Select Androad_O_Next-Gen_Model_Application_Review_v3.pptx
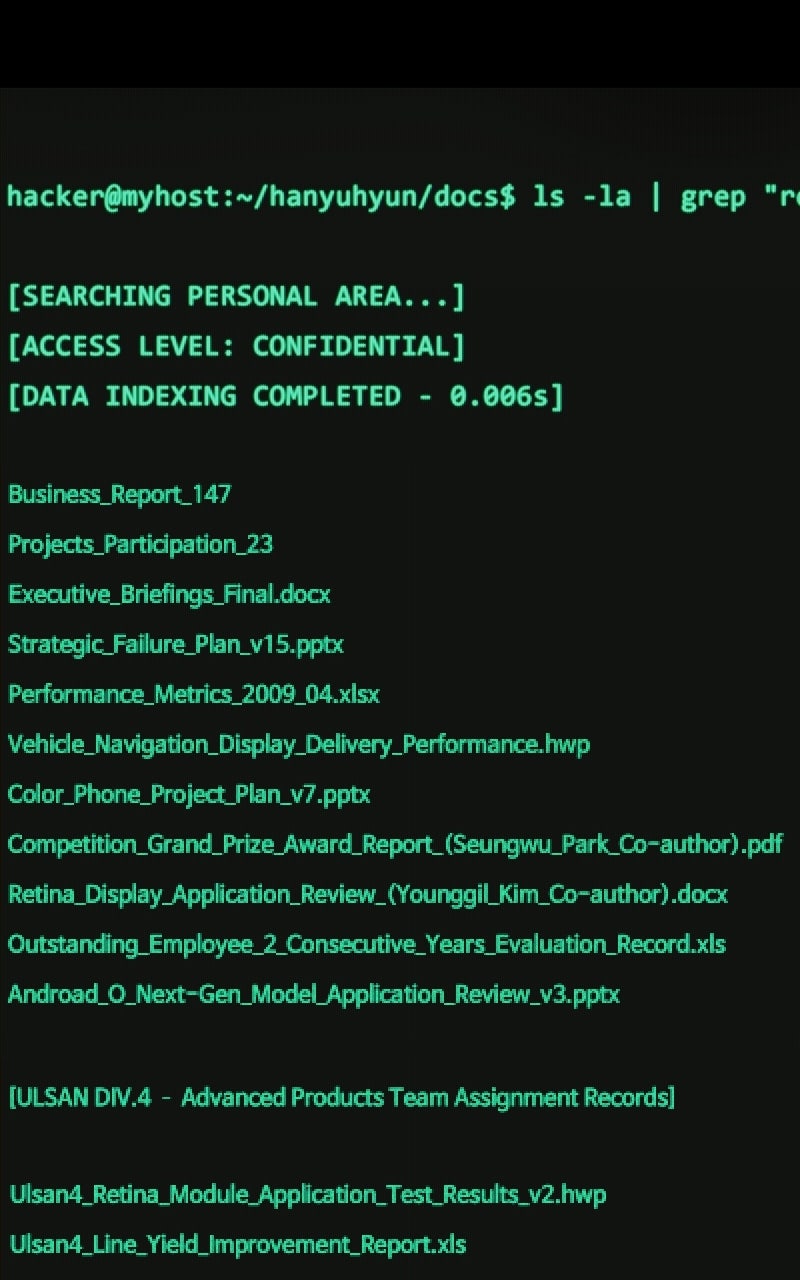Screen dimensions: 800x1280 (x=314, y=994)
